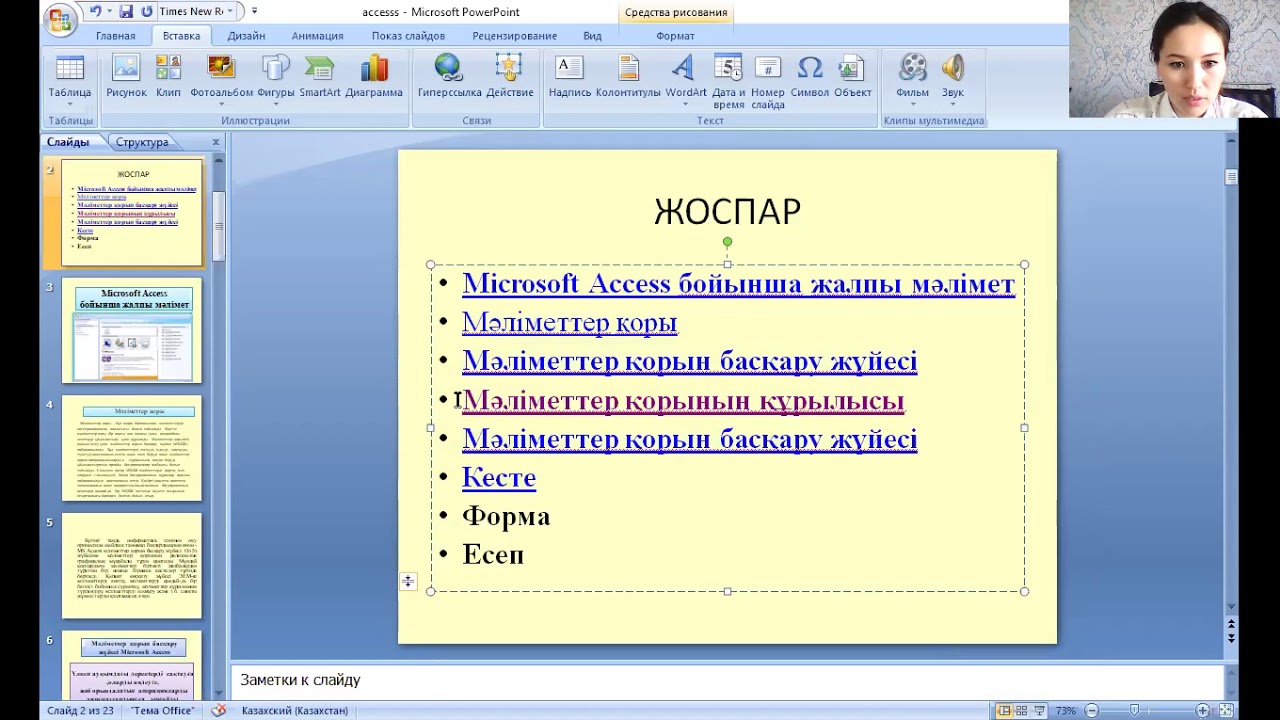Switch to Normal view
The width and height of the screenshot is (1280, 720).
coord(1004,711)
